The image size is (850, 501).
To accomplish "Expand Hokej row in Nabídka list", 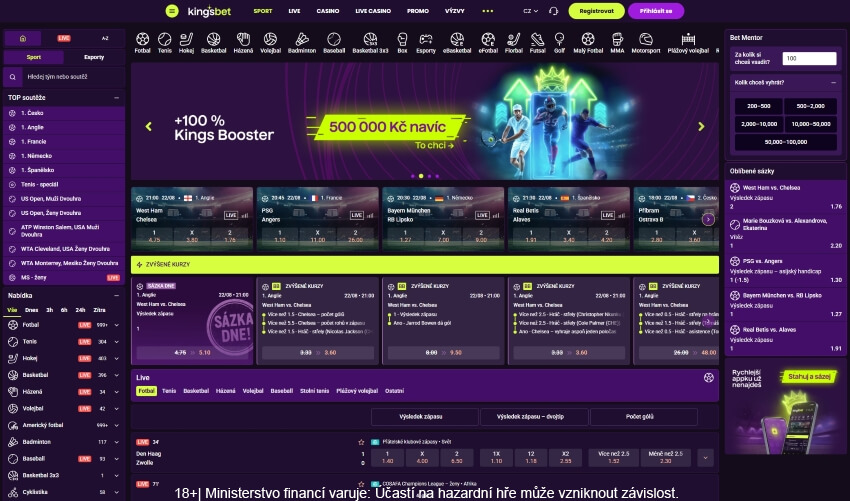I will tap(117, 358).
